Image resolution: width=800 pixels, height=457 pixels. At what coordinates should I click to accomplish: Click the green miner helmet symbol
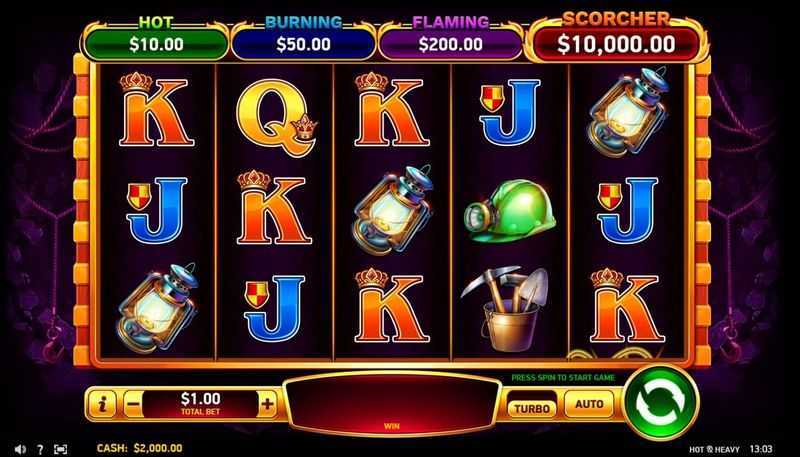pos(509,211)
